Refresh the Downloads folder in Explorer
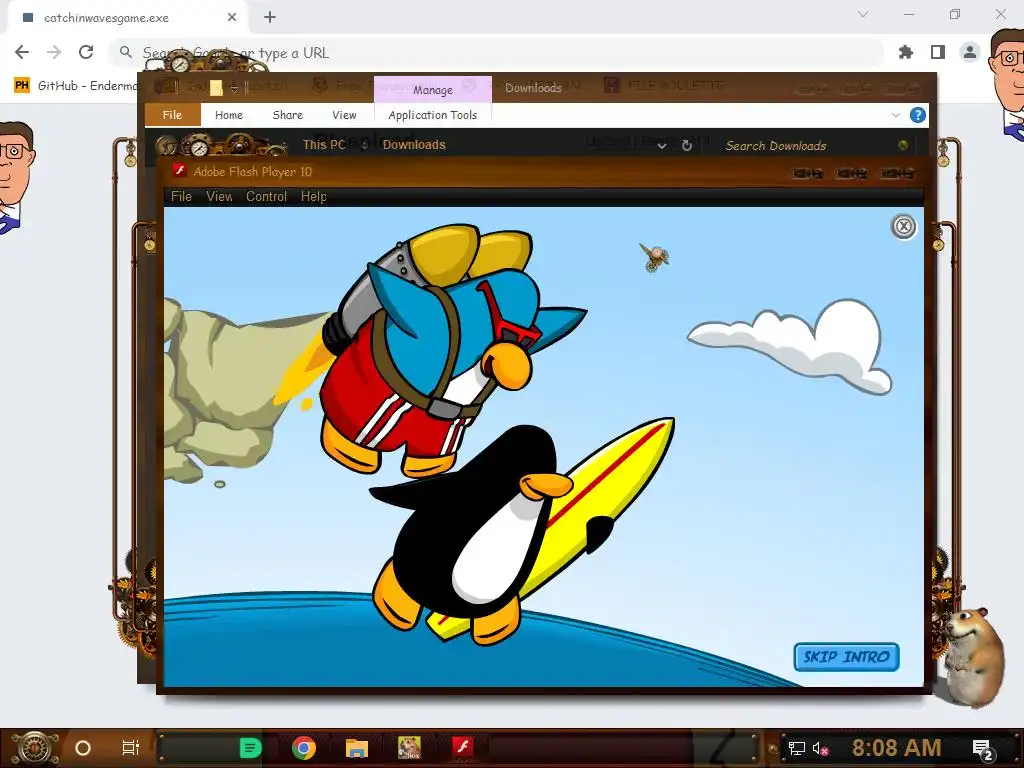The height and width of the screenshot is (768, 1024). 687,146
